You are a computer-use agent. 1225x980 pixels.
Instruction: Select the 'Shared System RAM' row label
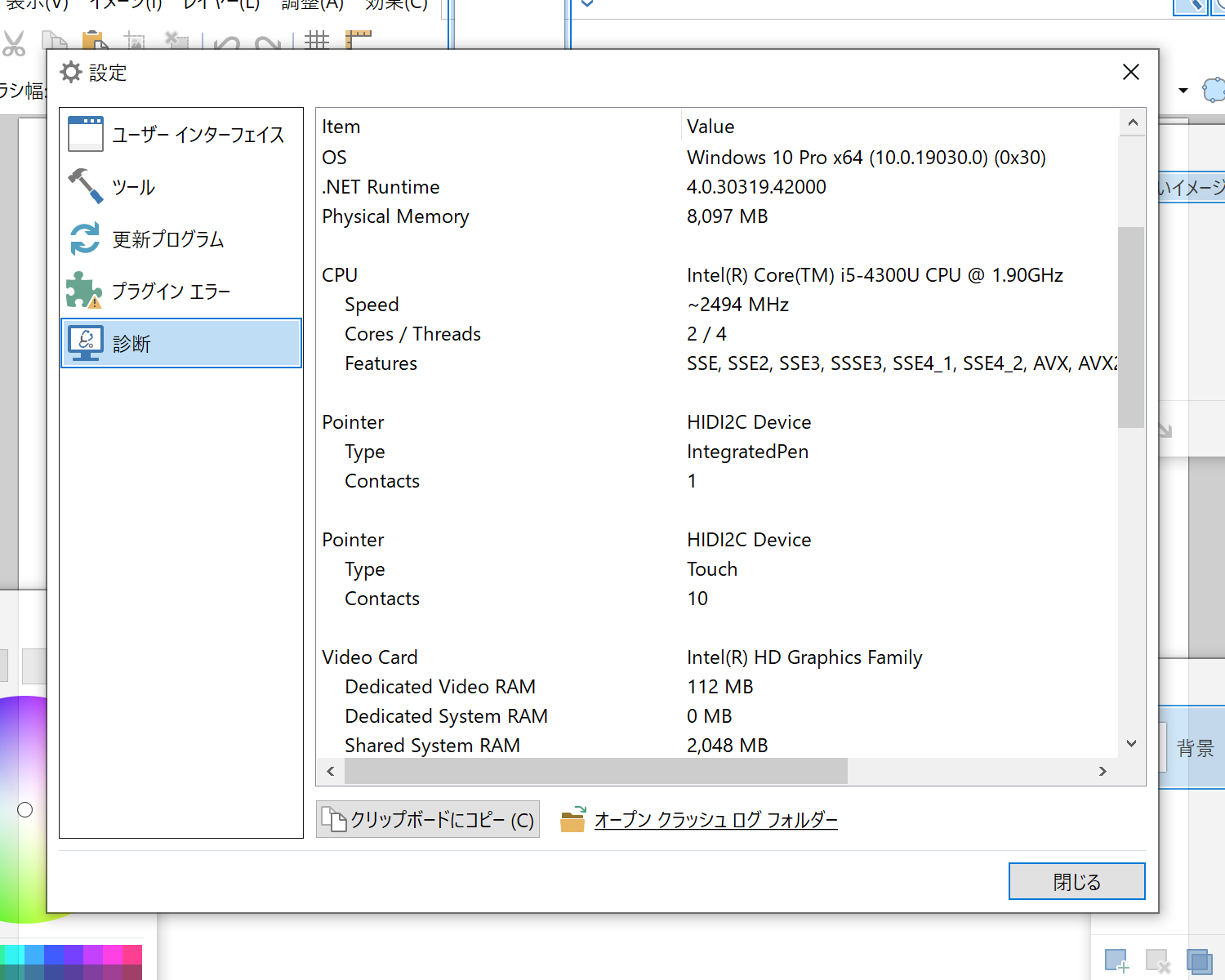pyautogui.click(x=432, y=746)
